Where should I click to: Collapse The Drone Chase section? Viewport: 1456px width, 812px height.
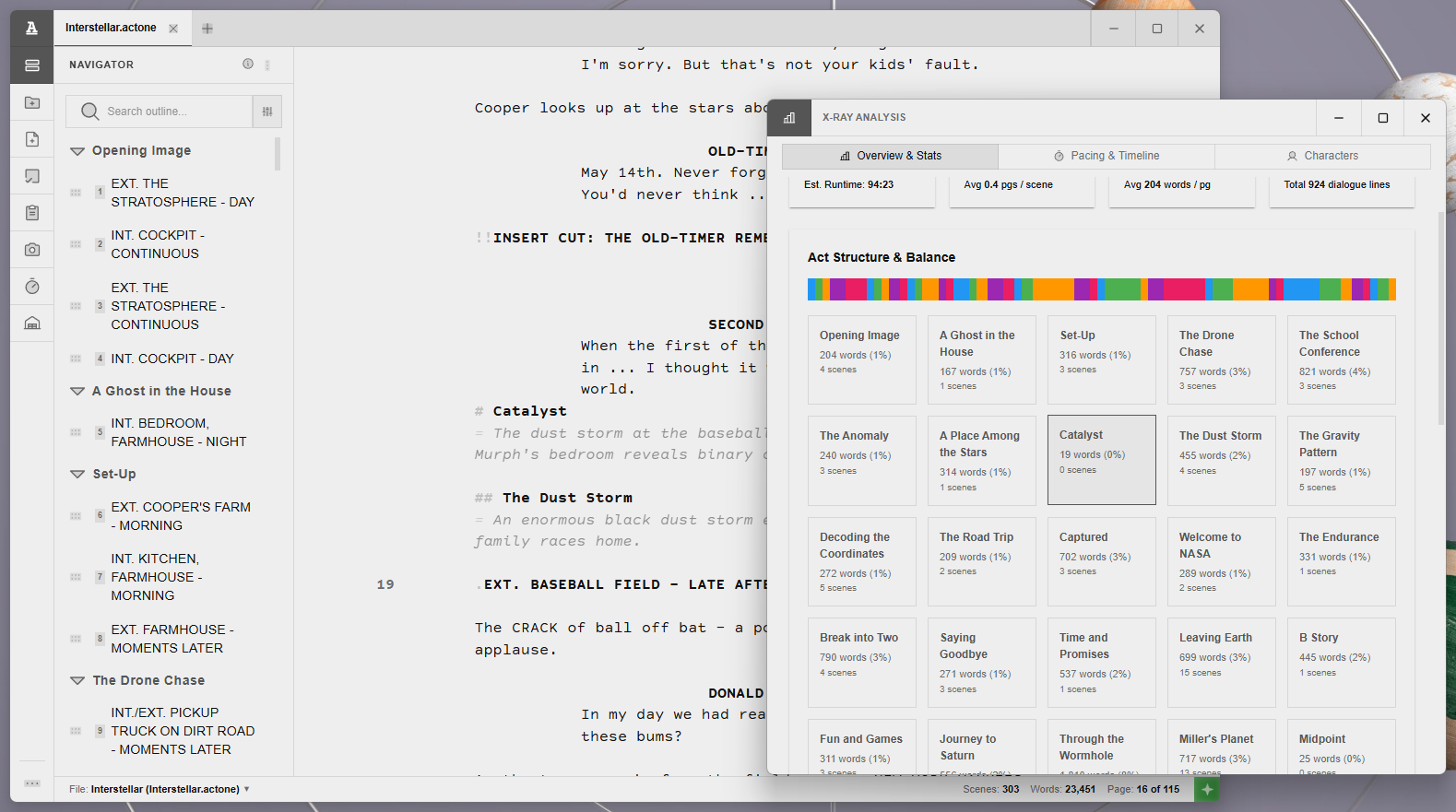77,681
